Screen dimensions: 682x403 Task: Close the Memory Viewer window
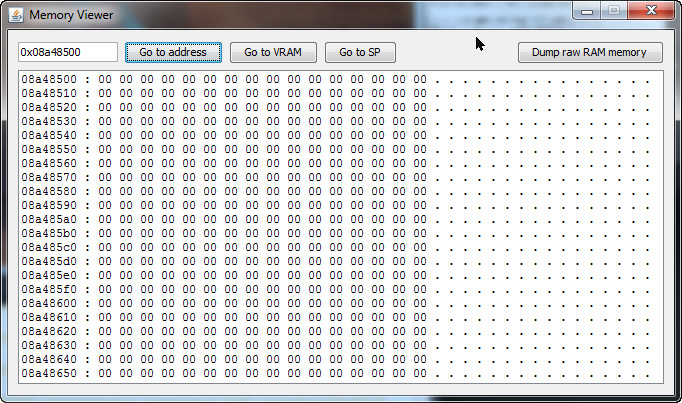651,11
